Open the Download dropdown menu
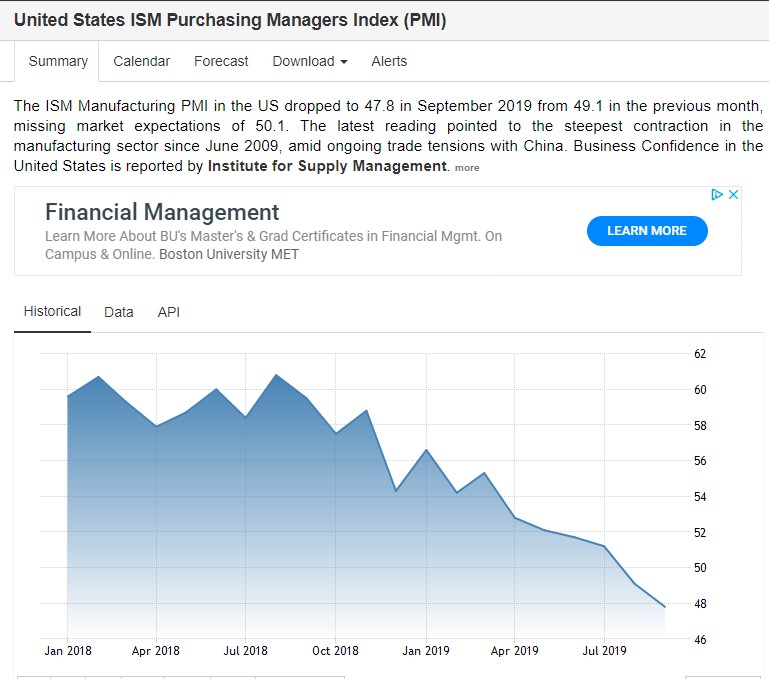The image size is (769, 679). click(310, 61)
